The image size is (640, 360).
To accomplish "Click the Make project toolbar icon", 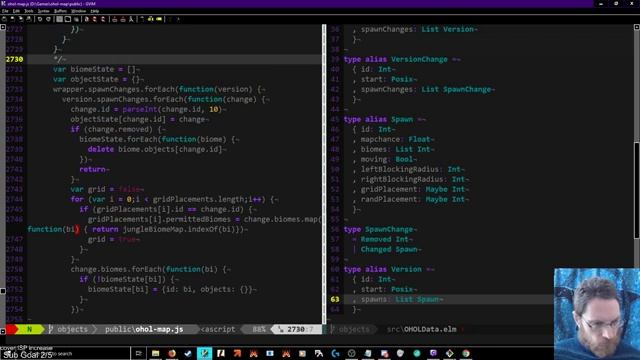I will [x=141, y=19].
